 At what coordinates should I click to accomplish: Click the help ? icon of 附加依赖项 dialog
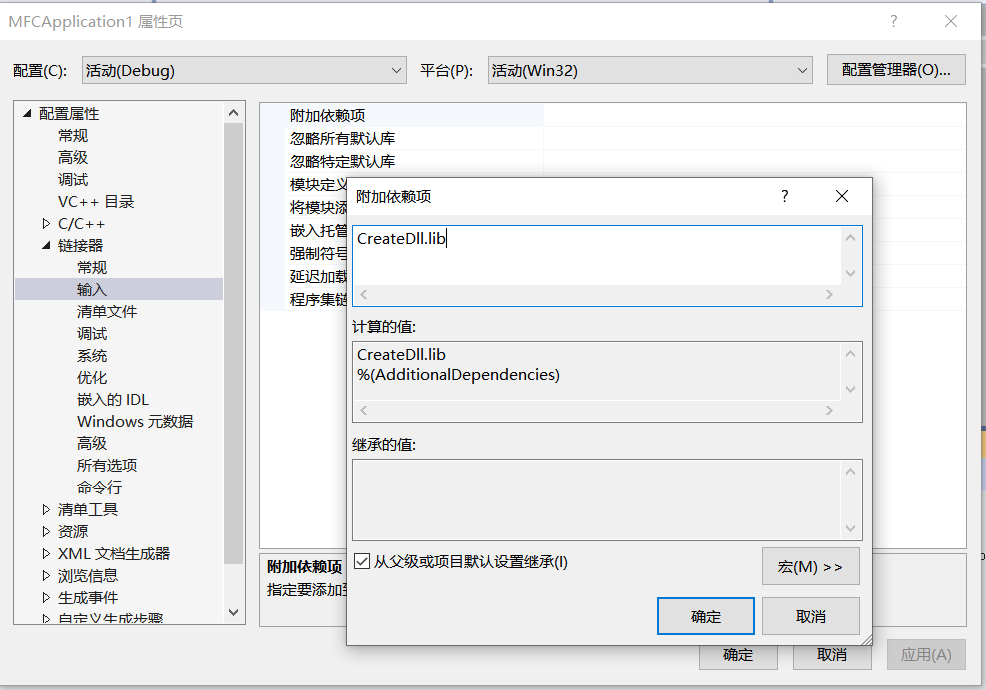coord(784,196)
